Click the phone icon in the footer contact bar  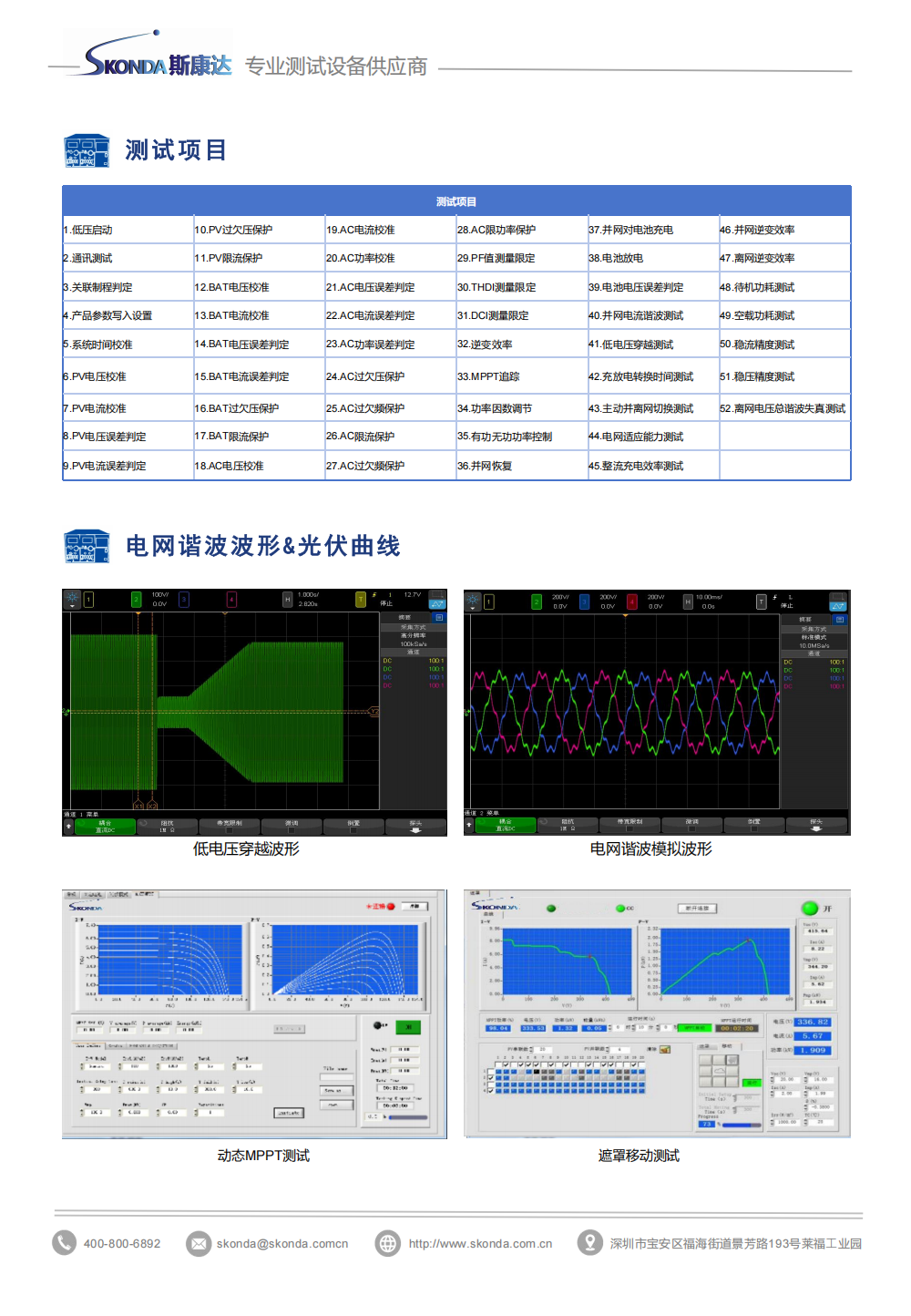[63, 1242]
